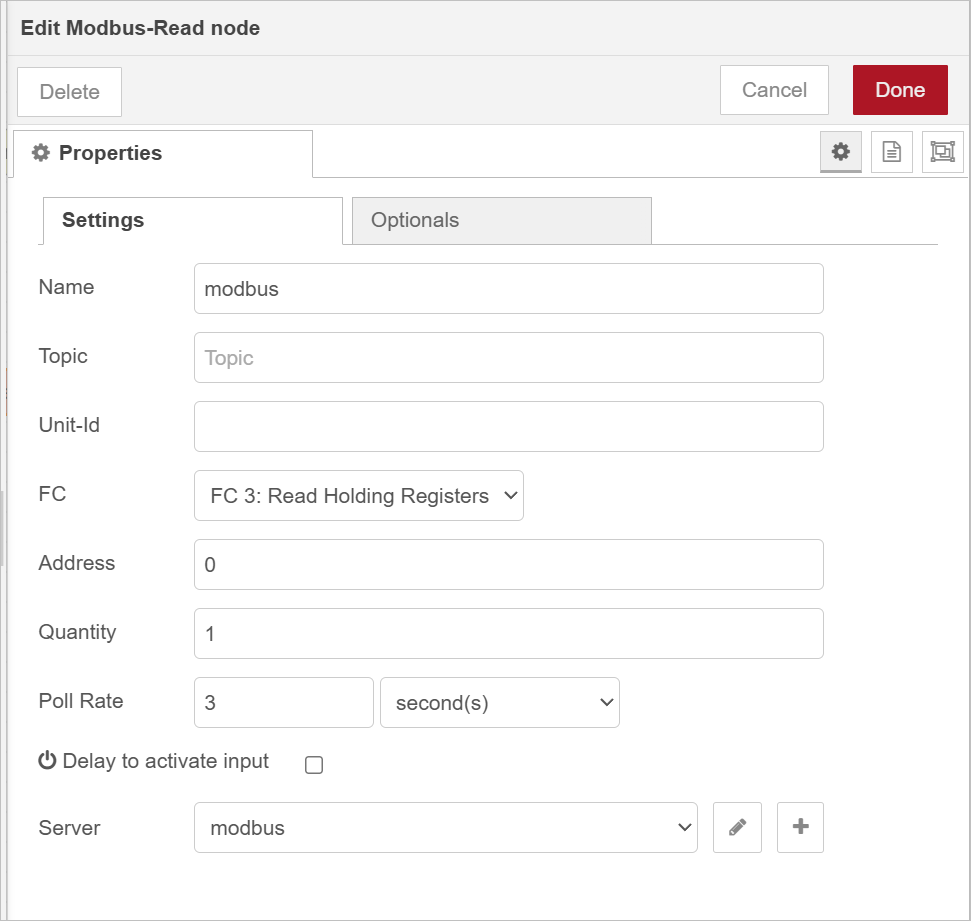
Task: Click the empty Unit-Id field
Action: point(508,427)
